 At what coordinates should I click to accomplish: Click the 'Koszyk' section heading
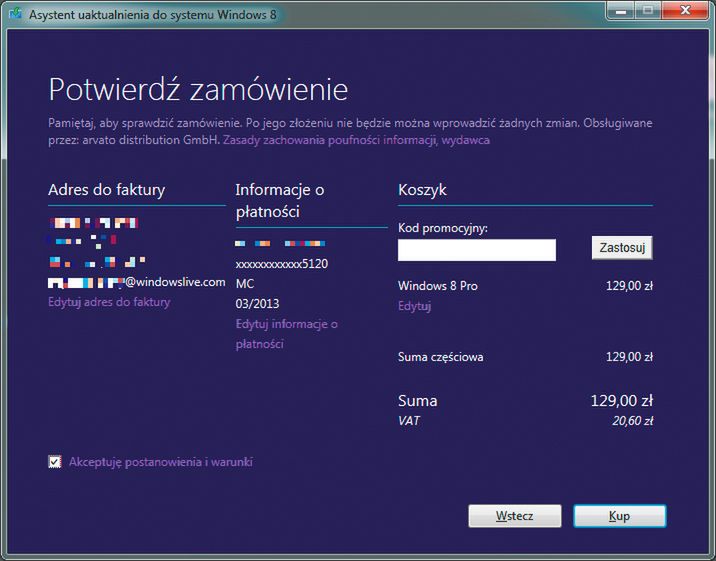click(x=422, y=190)
